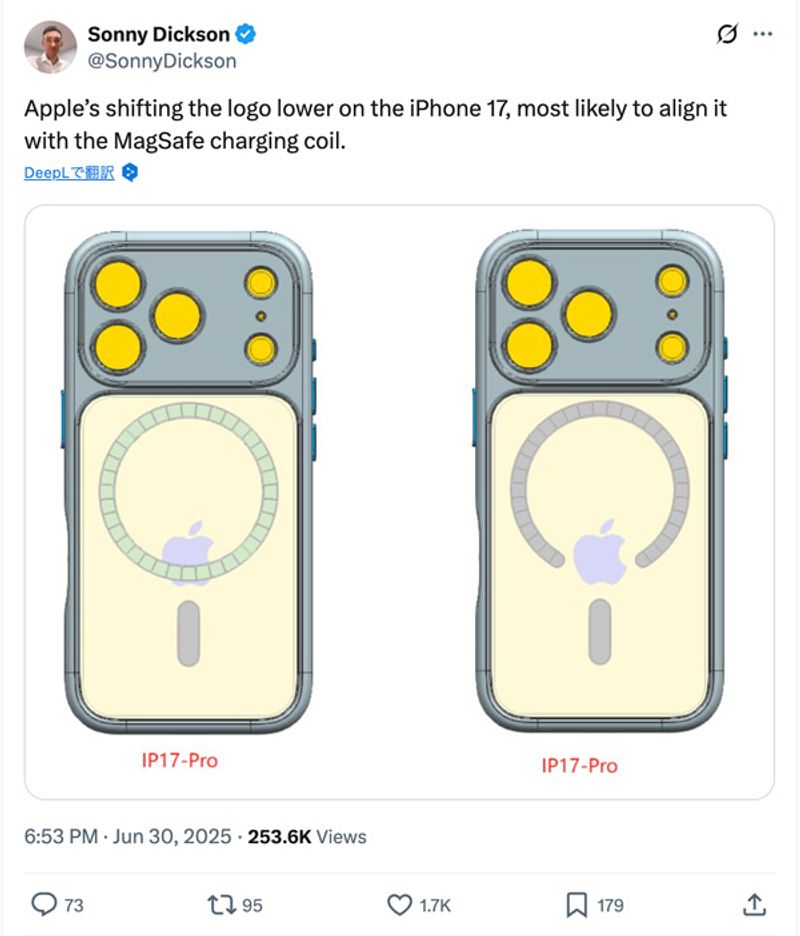Click the repost arrows icon
The width and height of the screenshot is (800, 936).
click(220, 905)
